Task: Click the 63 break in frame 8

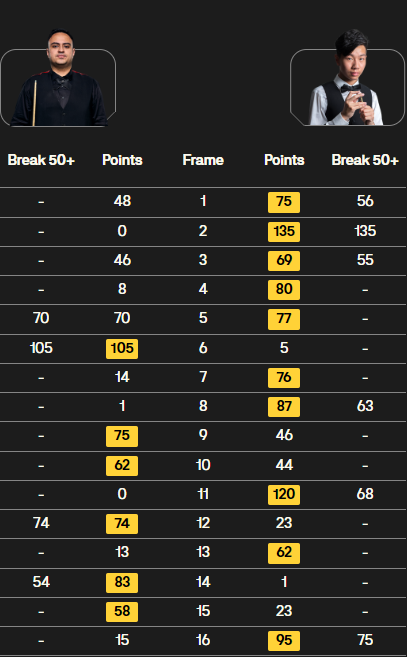Action: tap(365, 406)
